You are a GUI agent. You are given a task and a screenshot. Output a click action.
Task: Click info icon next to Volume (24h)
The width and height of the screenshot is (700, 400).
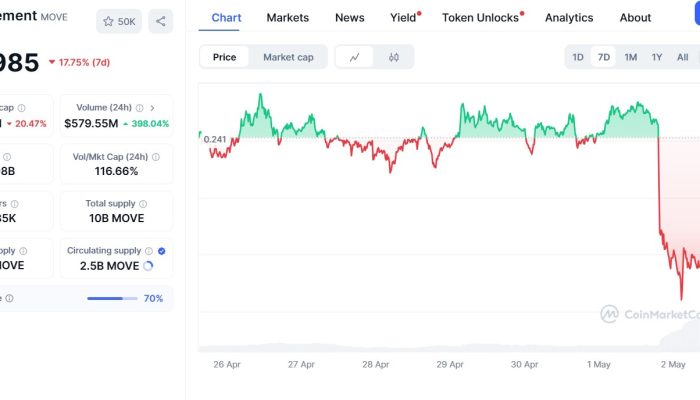(x=139, y=107)
